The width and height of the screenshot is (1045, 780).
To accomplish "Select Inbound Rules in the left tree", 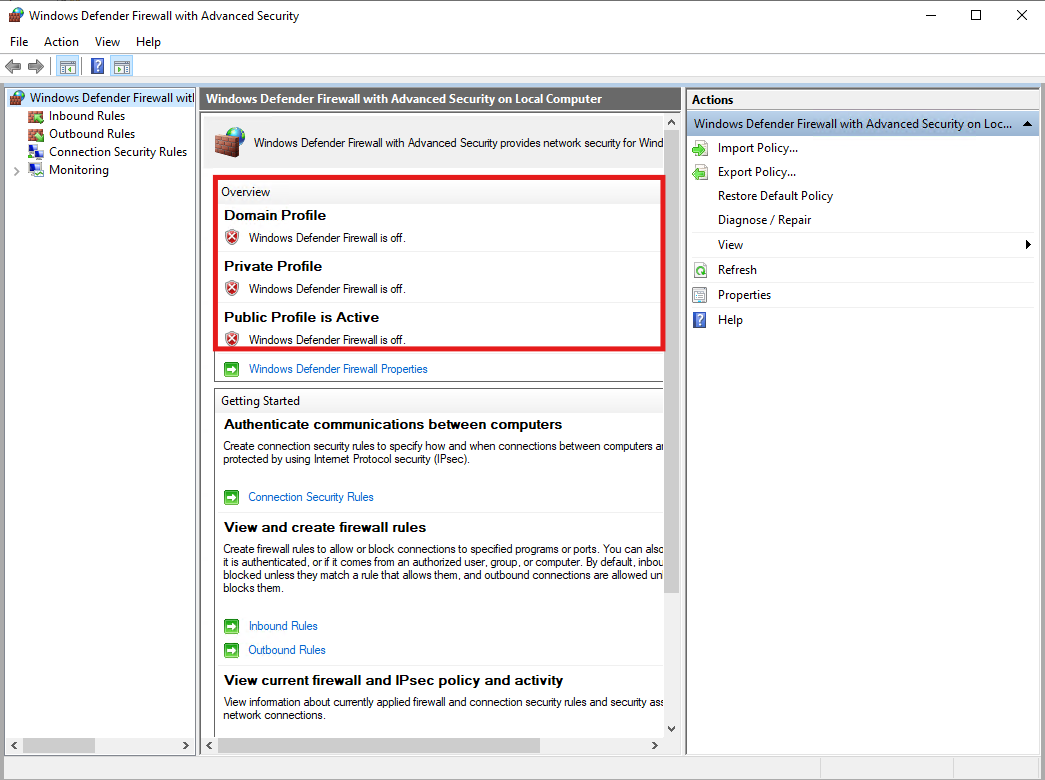I will (x=86, y=116).
